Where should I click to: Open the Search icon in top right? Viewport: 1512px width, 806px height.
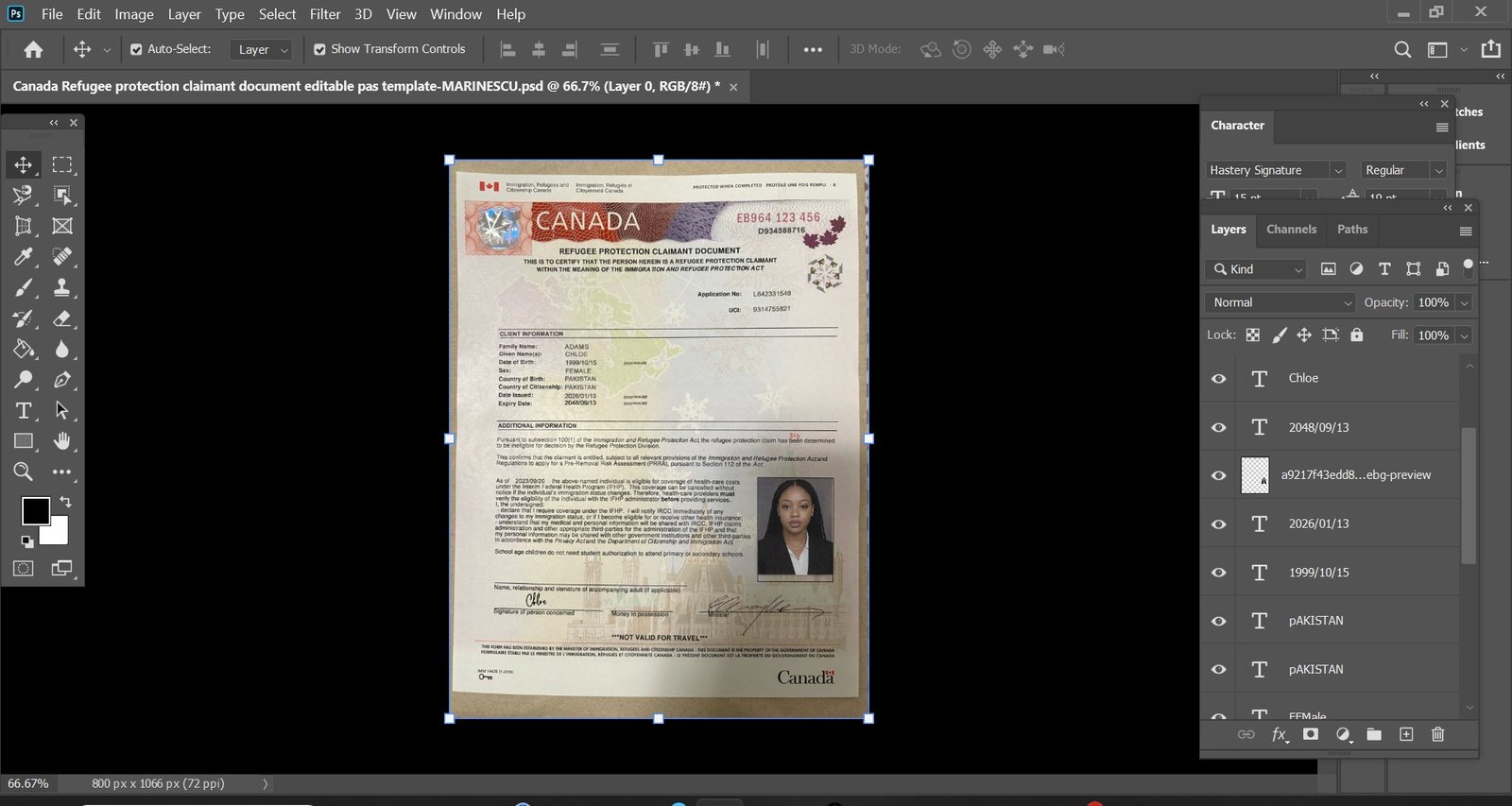1402,49
